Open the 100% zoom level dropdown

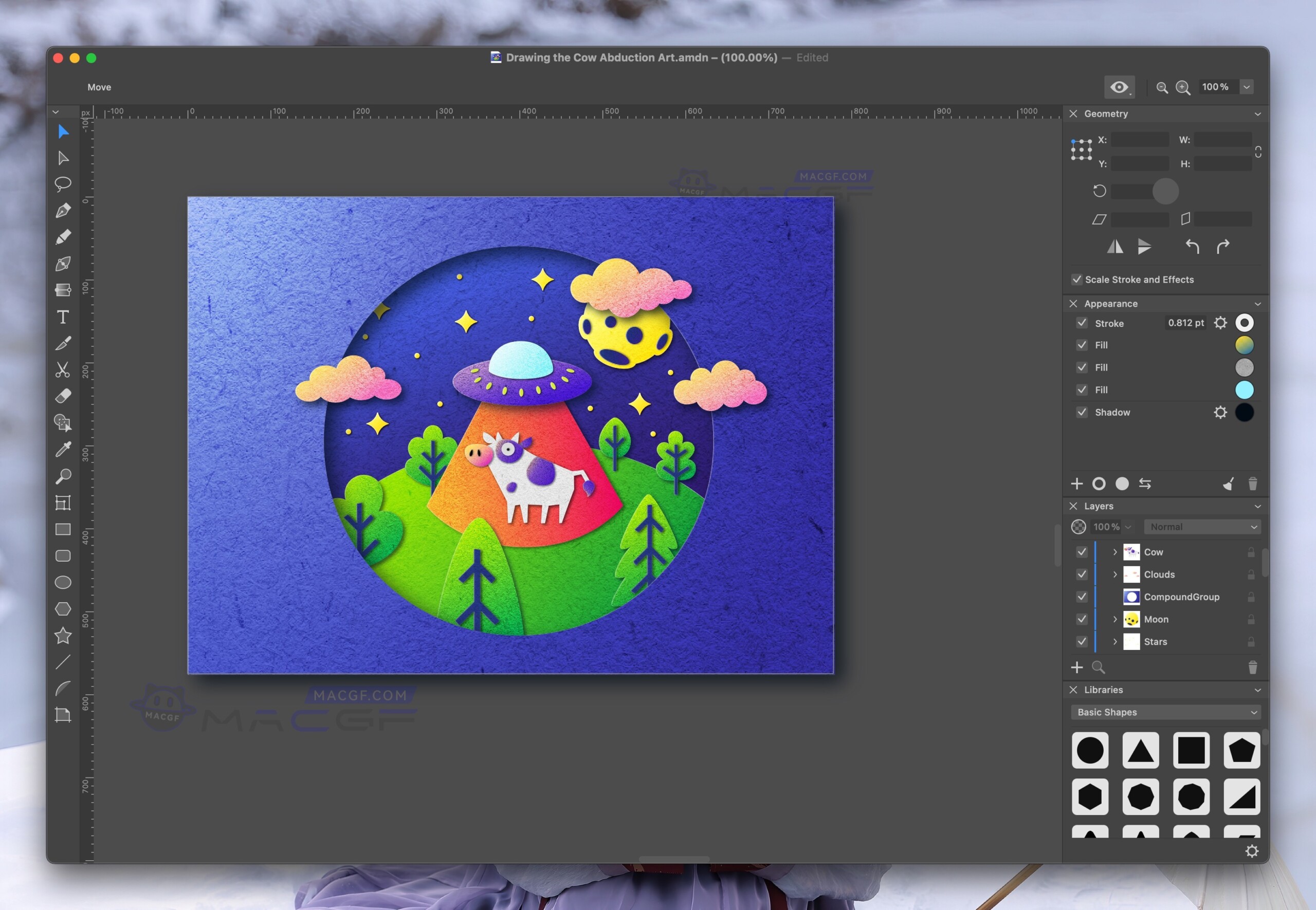point(1247,87)
